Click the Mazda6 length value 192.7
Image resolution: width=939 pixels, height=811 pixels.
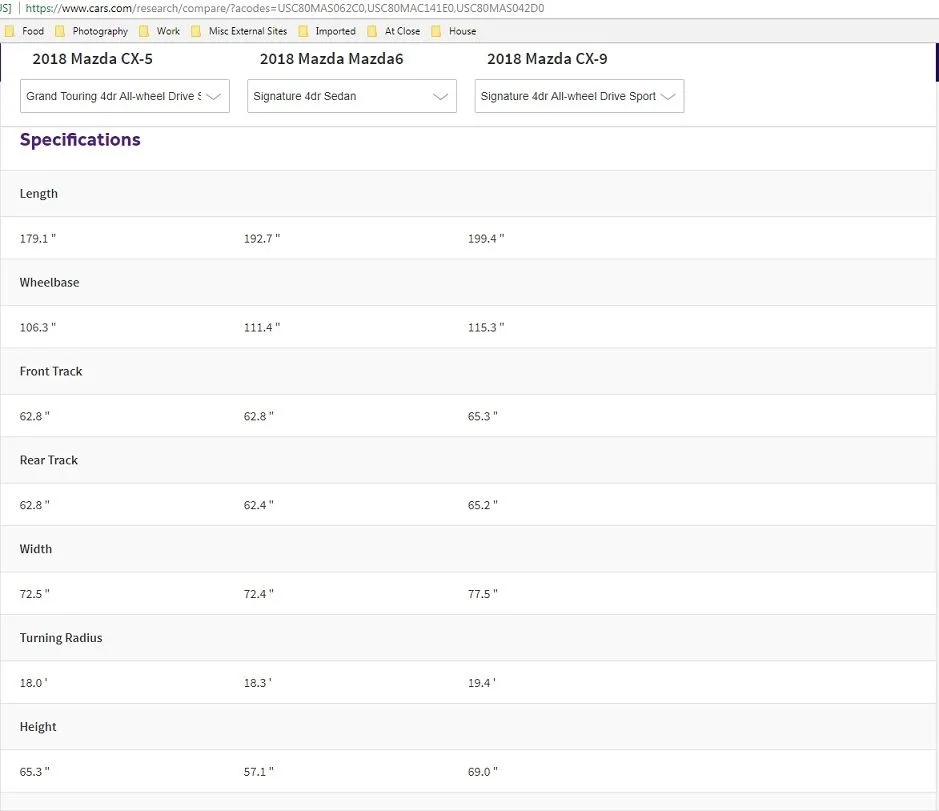tap(261, 239)
